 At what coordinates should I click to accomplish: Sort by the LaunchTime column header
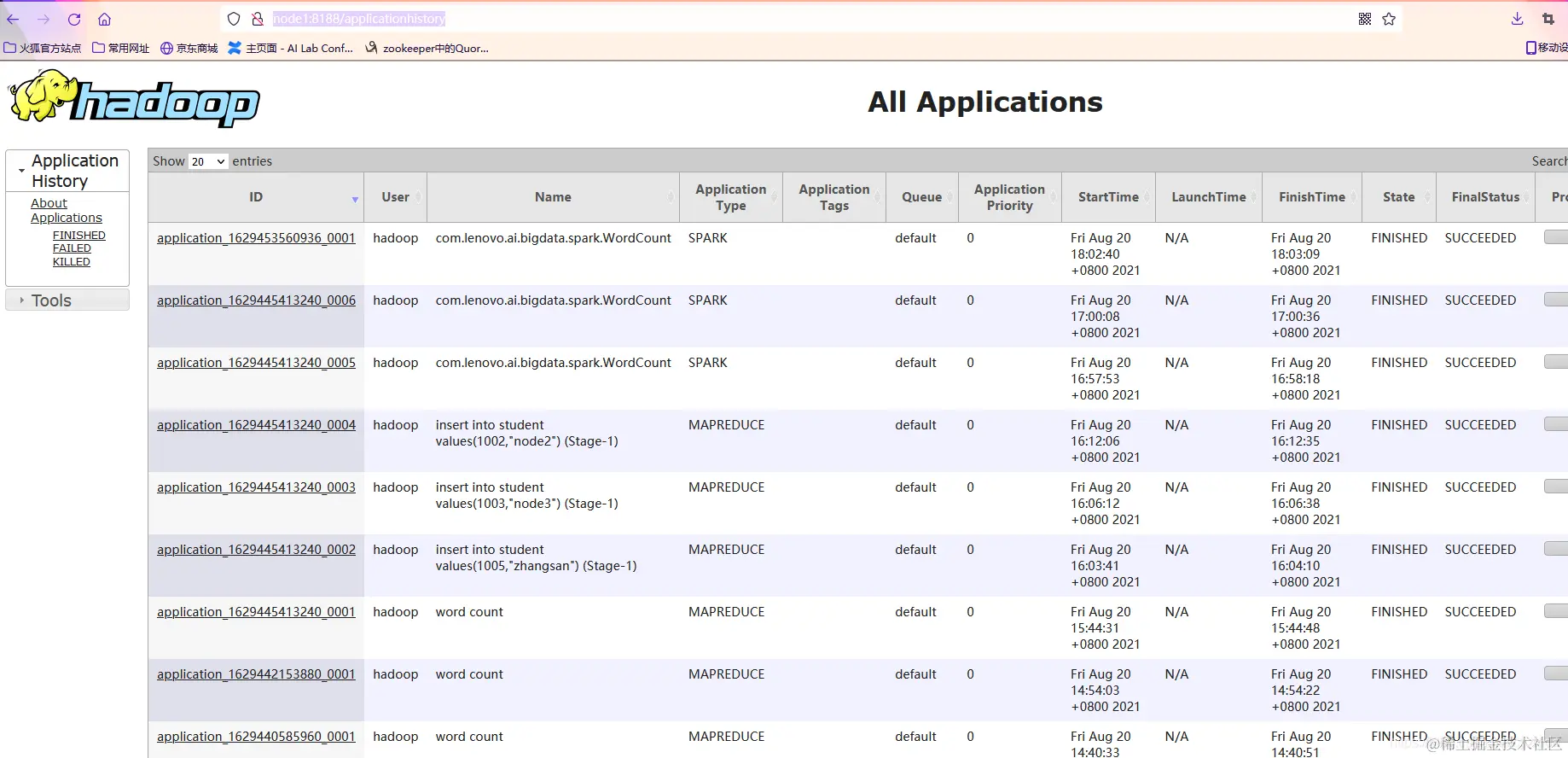coord(1209,197)
